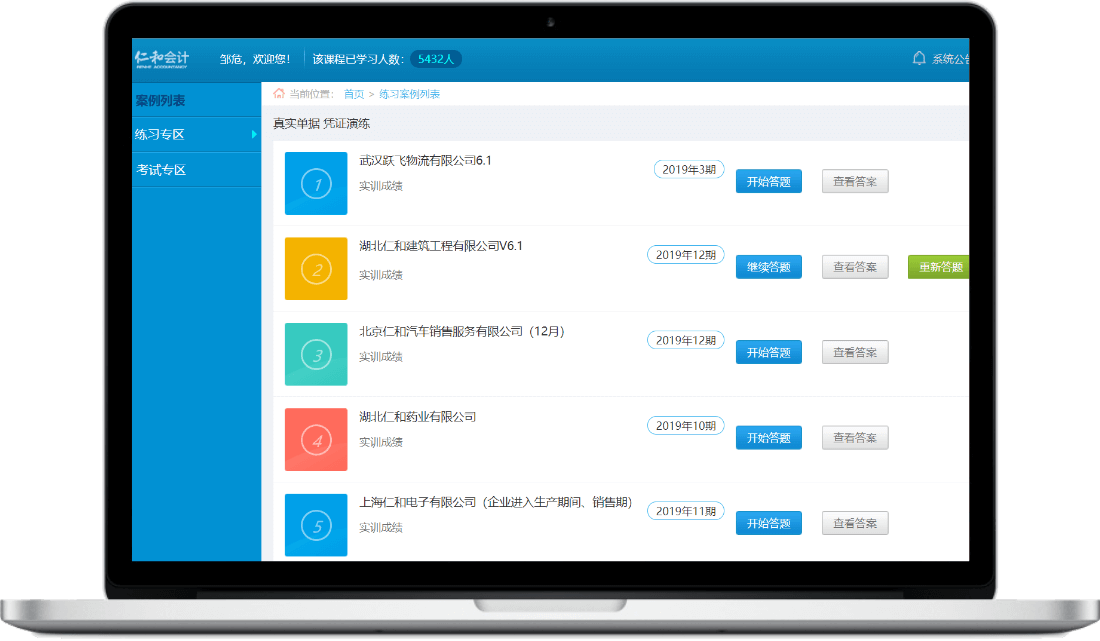Screen dimensions: 1100x641
Task: Click the 仁和会计 logo
Action: coord(161,59)
